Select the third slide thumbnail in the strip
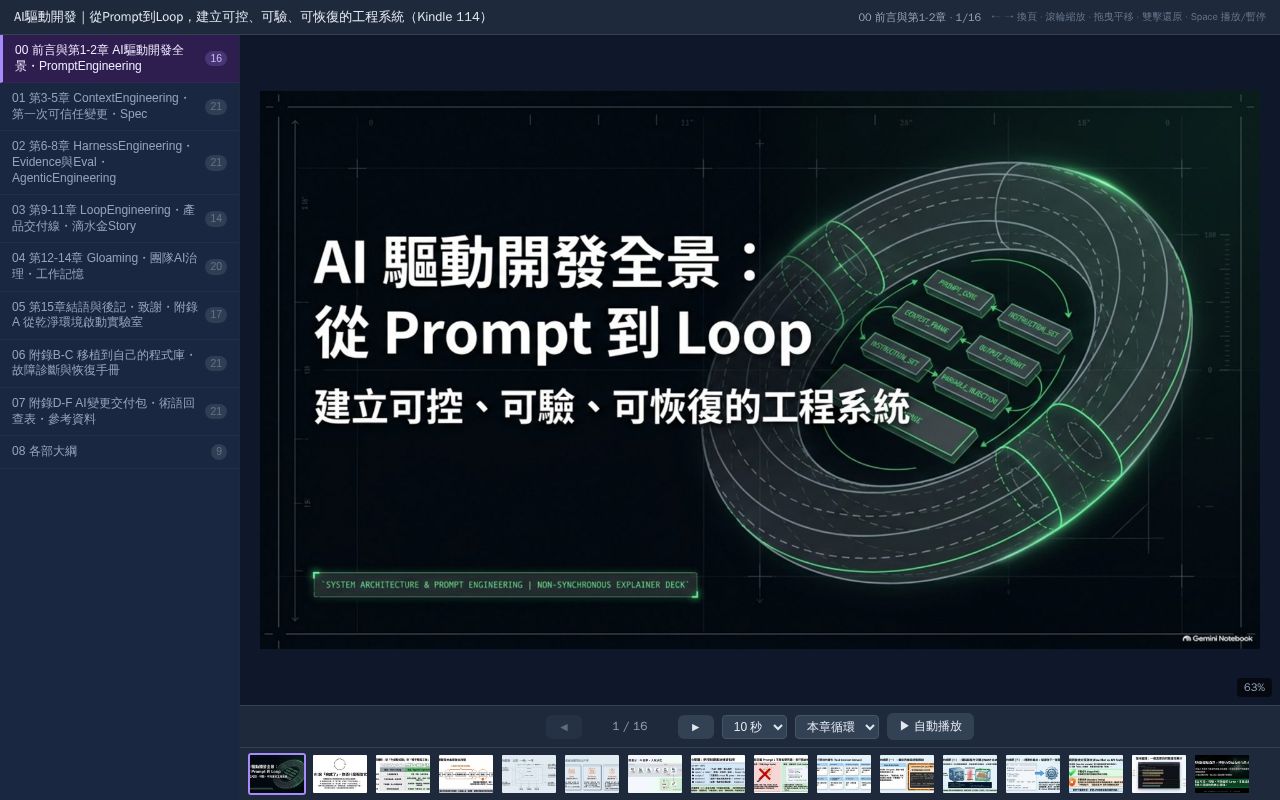The width and height of the screenshot is (1280, 800). (403, 774)
